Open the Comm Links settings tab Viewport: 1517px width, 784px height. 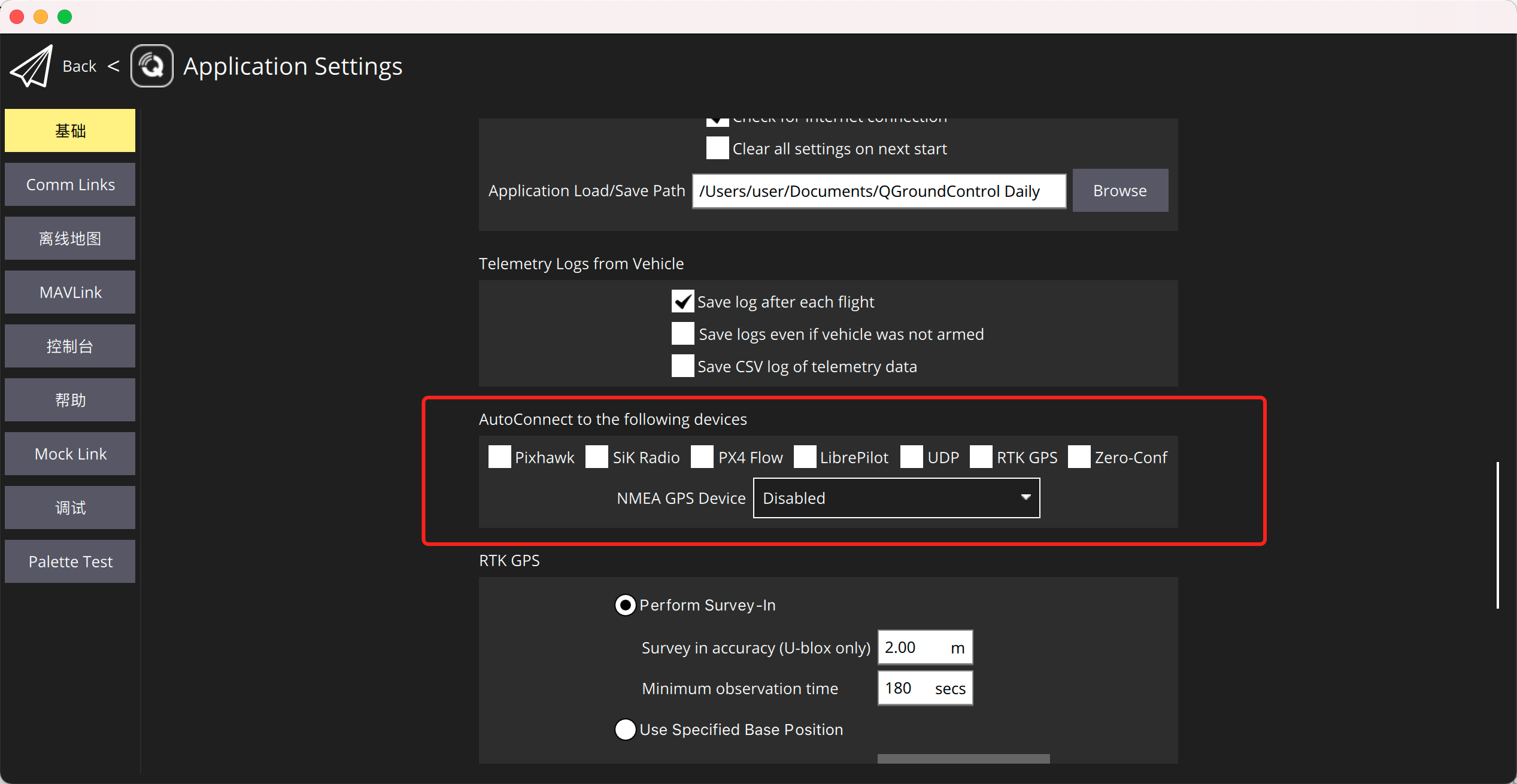70,184
